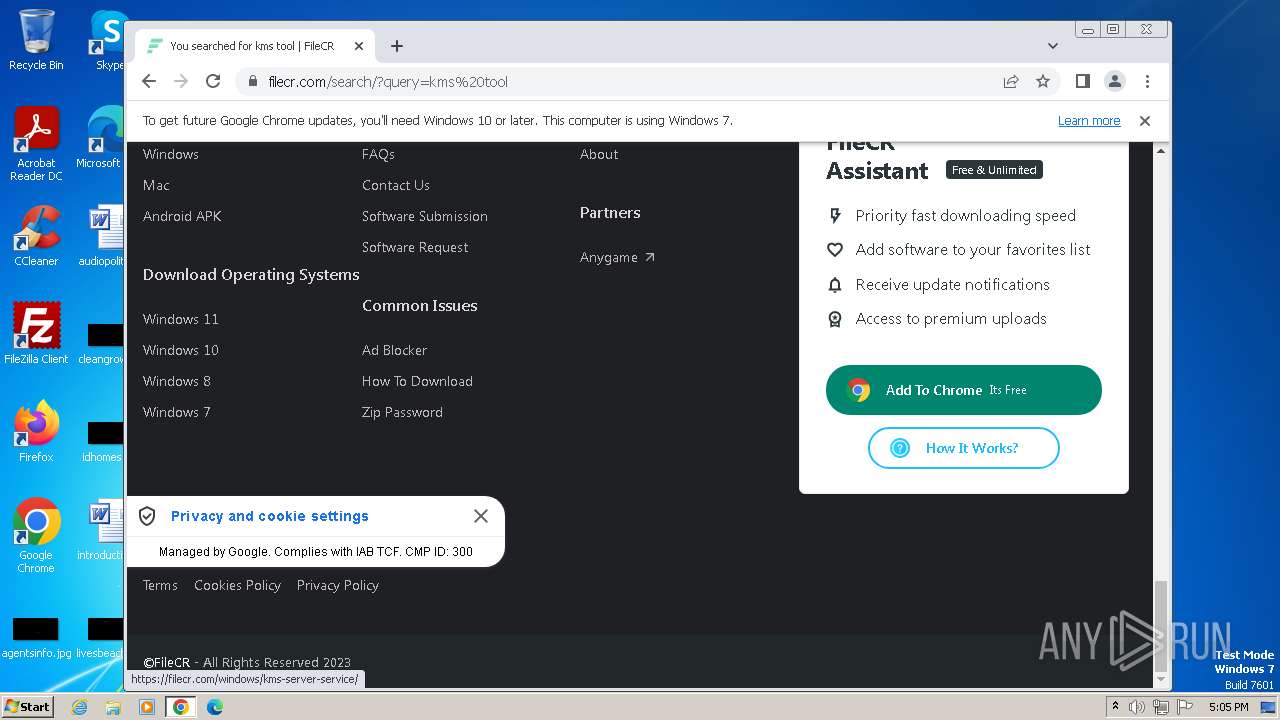Click the Add To Chrome button
Viewport: 1280px width, 720px height.
pos(964,390)
